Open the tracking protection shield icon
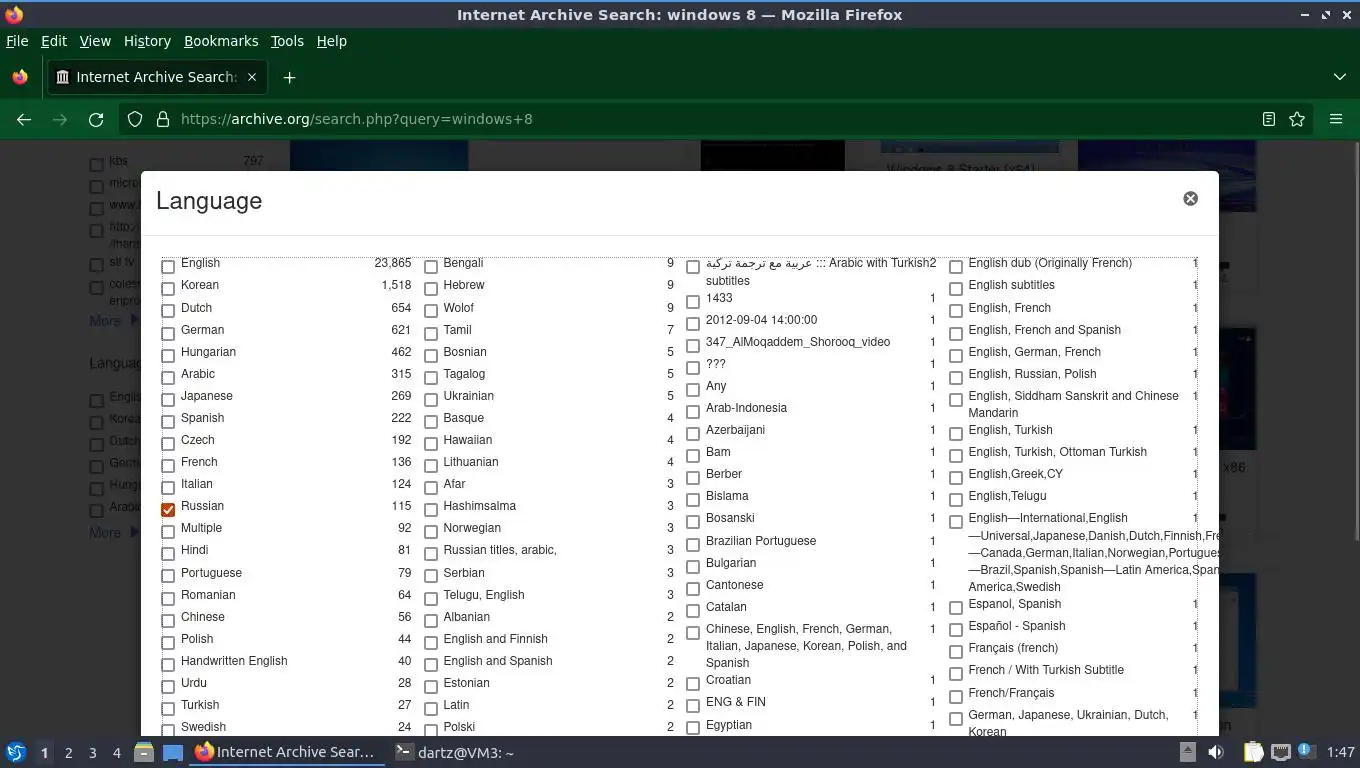Viewport: 1360px width, 768px height. point(135,119)
